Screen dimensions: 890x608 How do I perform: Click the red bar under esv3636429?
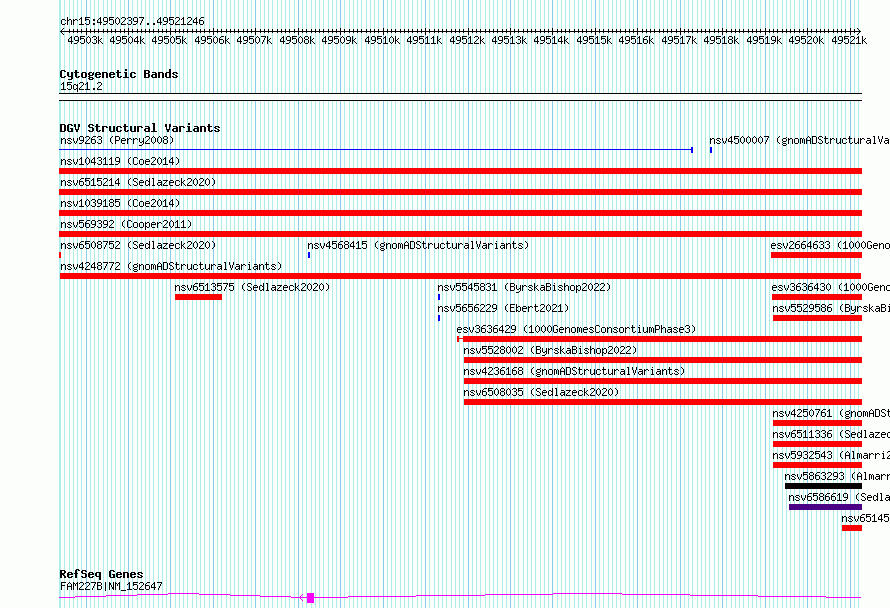660,339
